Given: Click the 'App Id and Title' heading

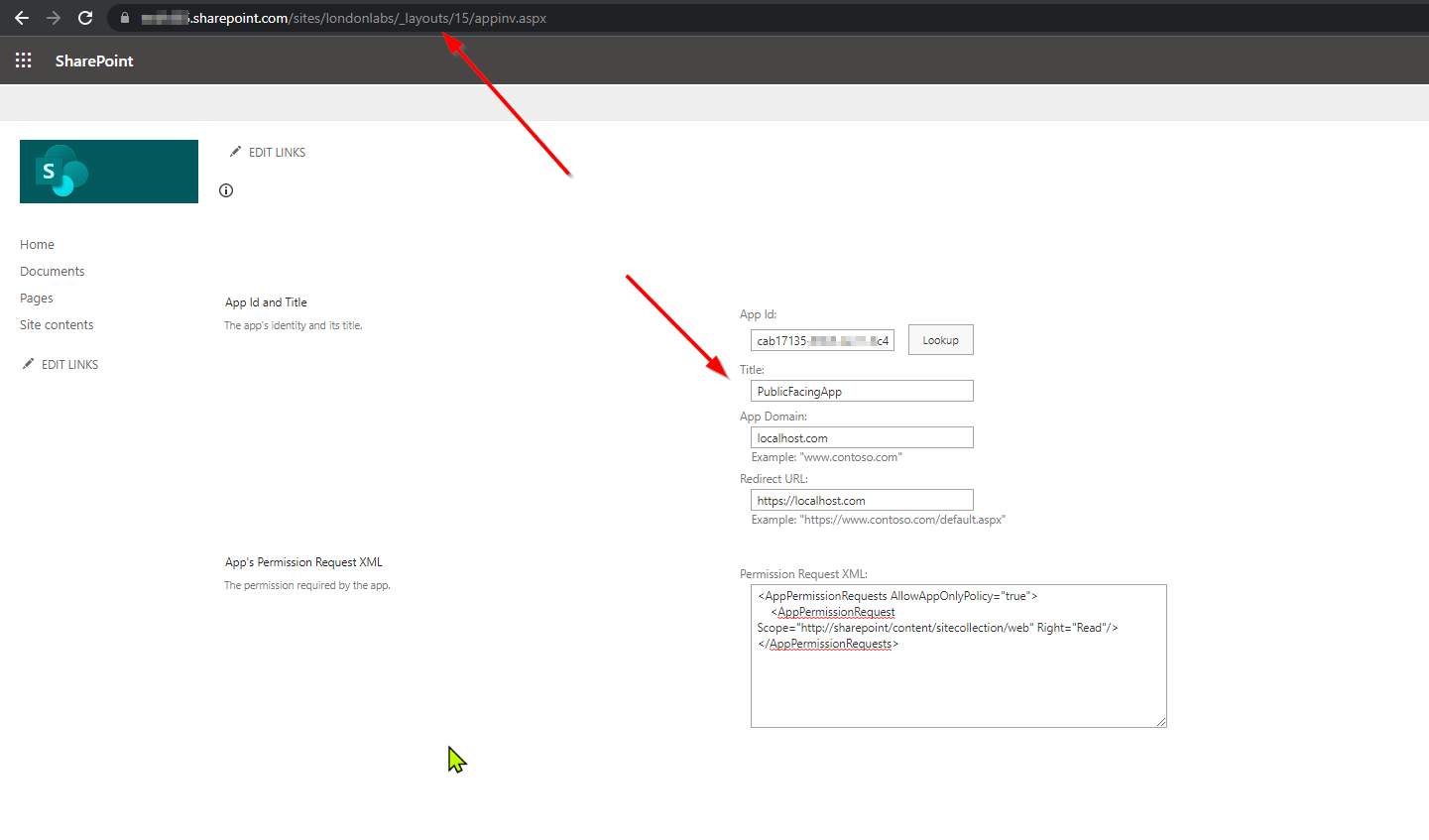Looking at the screenshot, I should pyautogui.click(x=266, y=302).
